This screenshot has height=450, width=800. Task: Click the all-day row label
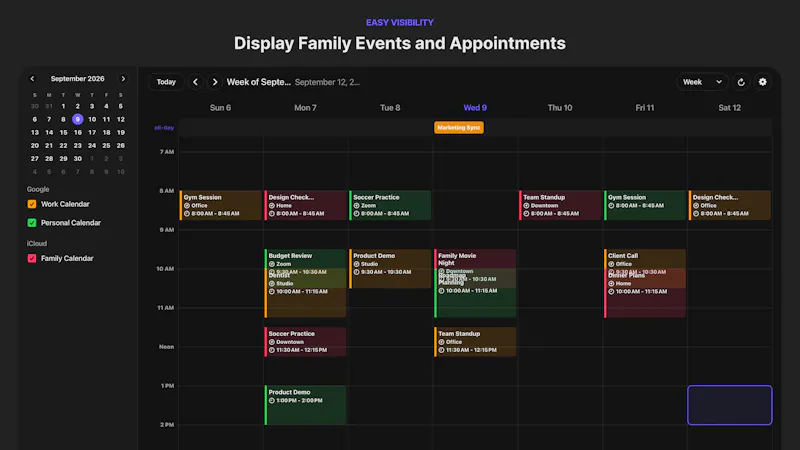tap(164, 128)
